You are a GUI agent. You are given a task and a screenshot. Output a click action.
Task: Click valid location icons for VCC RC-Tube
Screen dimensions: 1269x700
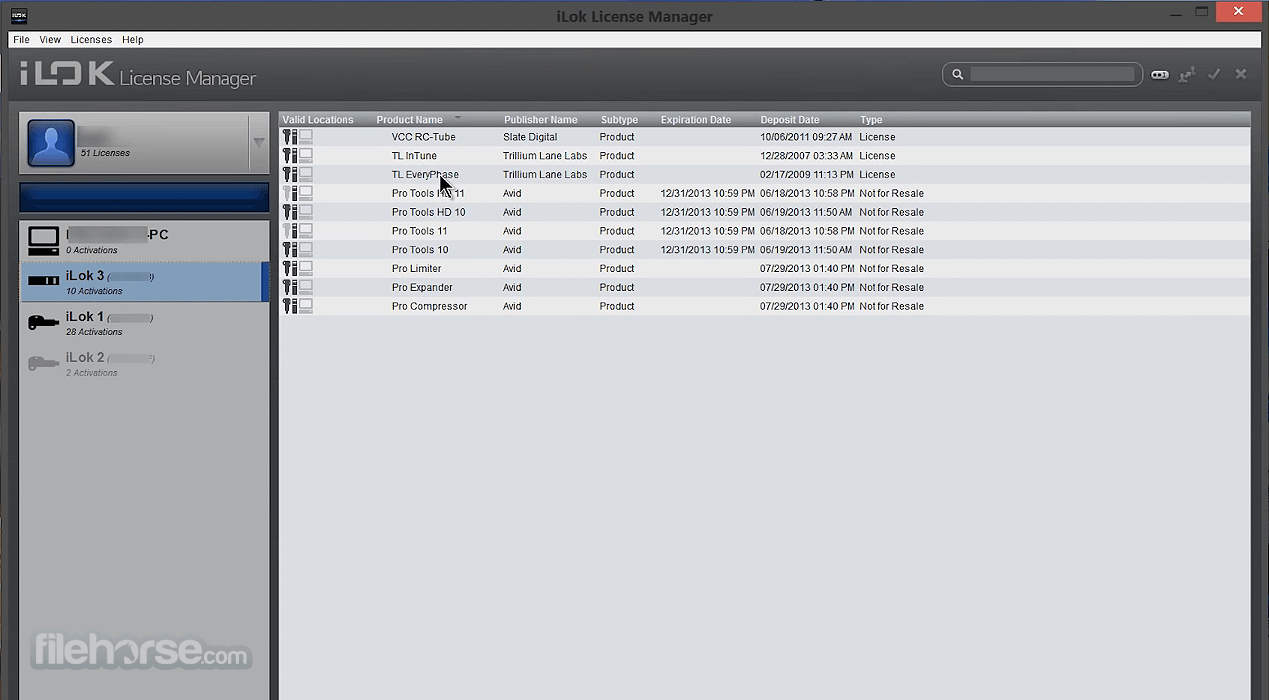pyautogui.click(x=297, y=137)
